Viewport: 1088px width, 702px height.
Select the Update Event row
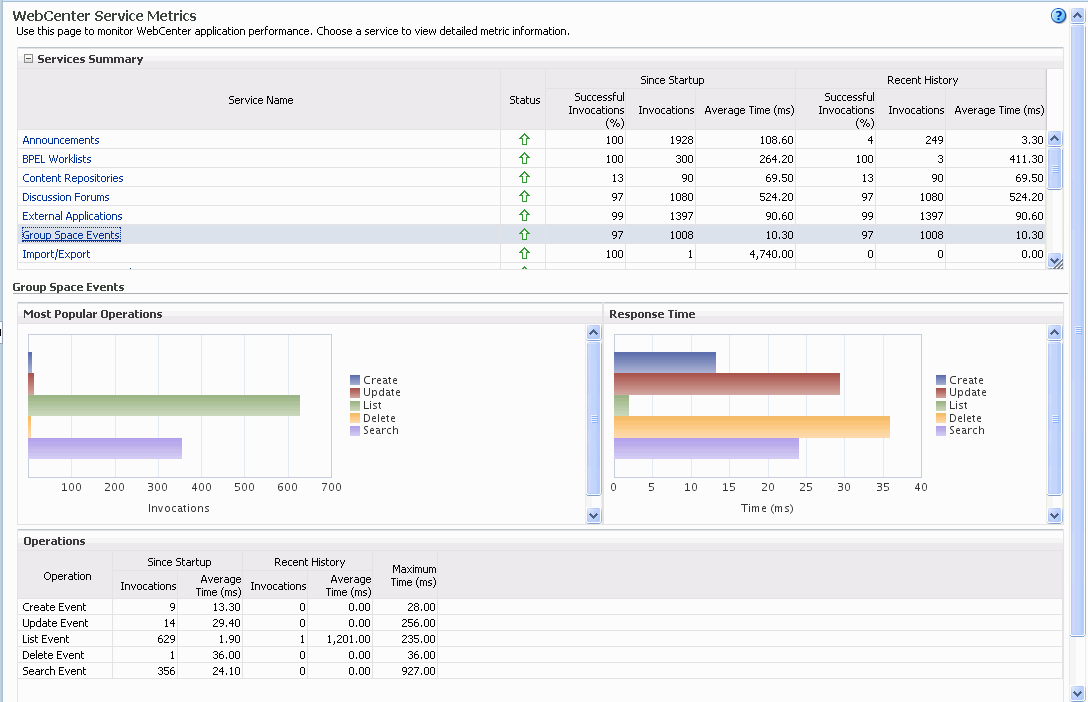click(x=540, y=623)
